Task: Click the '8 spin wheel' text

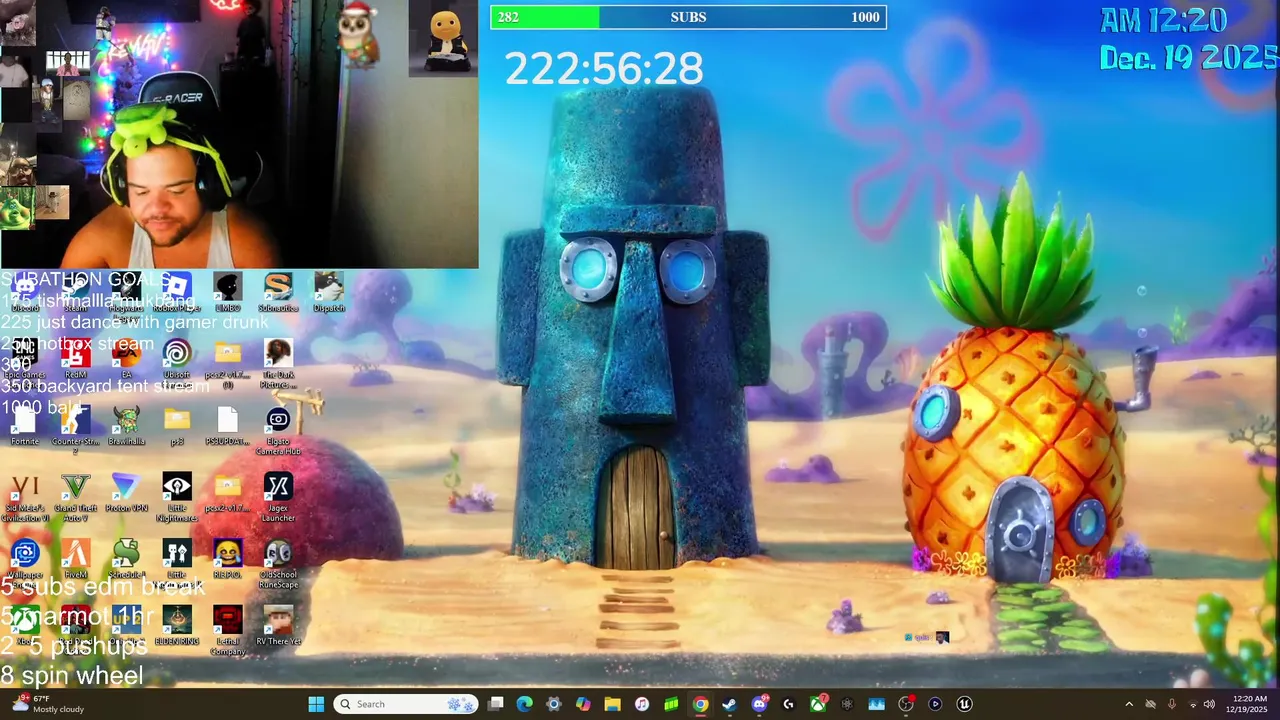Action: 72,676
